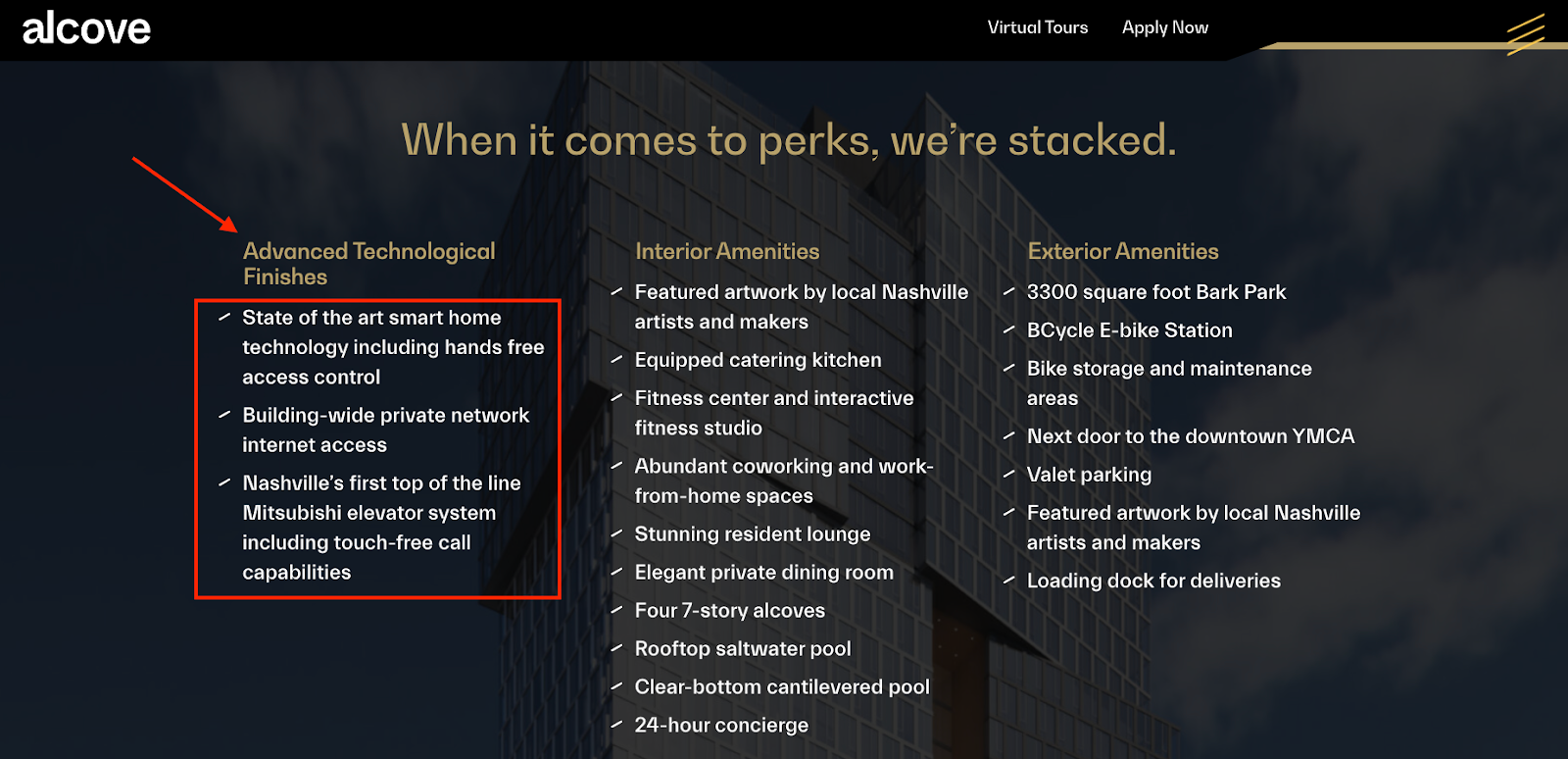Click the checkmark beside "State of the art smart home technology"

pyautogui.click(x=223, y=318)
